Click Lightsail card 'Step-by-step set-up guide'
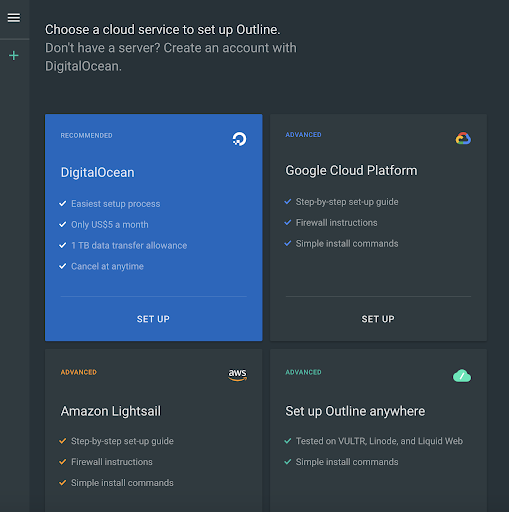The height and width of the screenshot is (512, 509). 122,441
